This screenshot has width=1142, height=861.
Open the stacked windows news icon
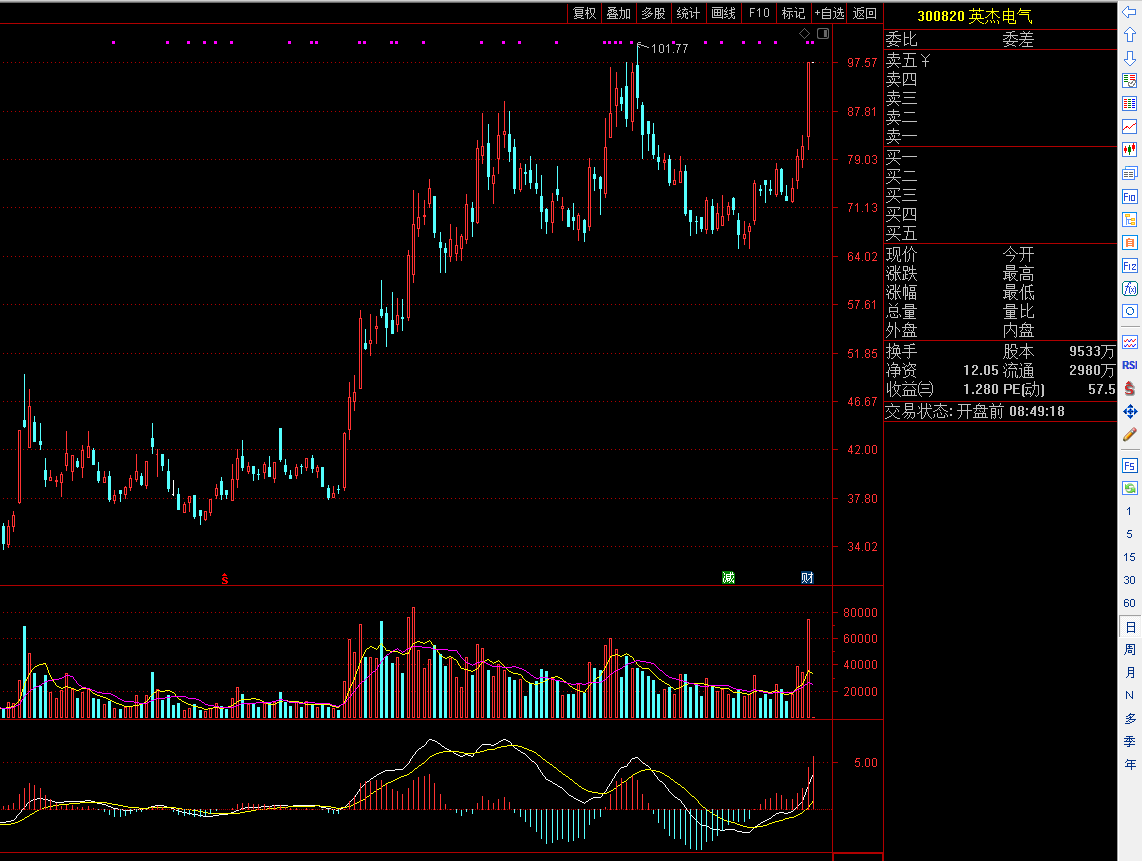point(1129,173)
